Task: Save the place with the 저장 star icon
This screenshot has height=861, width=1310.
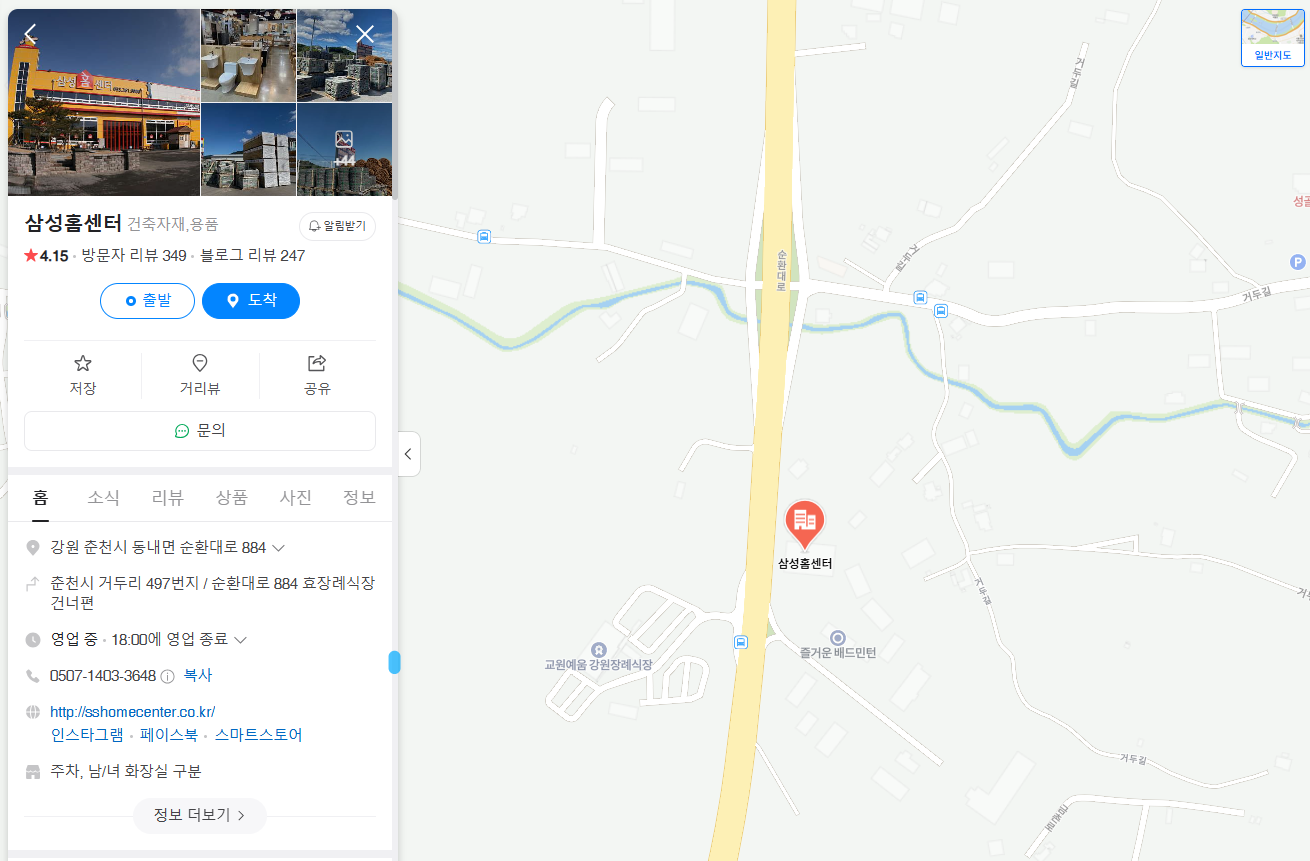Action: pyautogui.click(x=83, y=375)
